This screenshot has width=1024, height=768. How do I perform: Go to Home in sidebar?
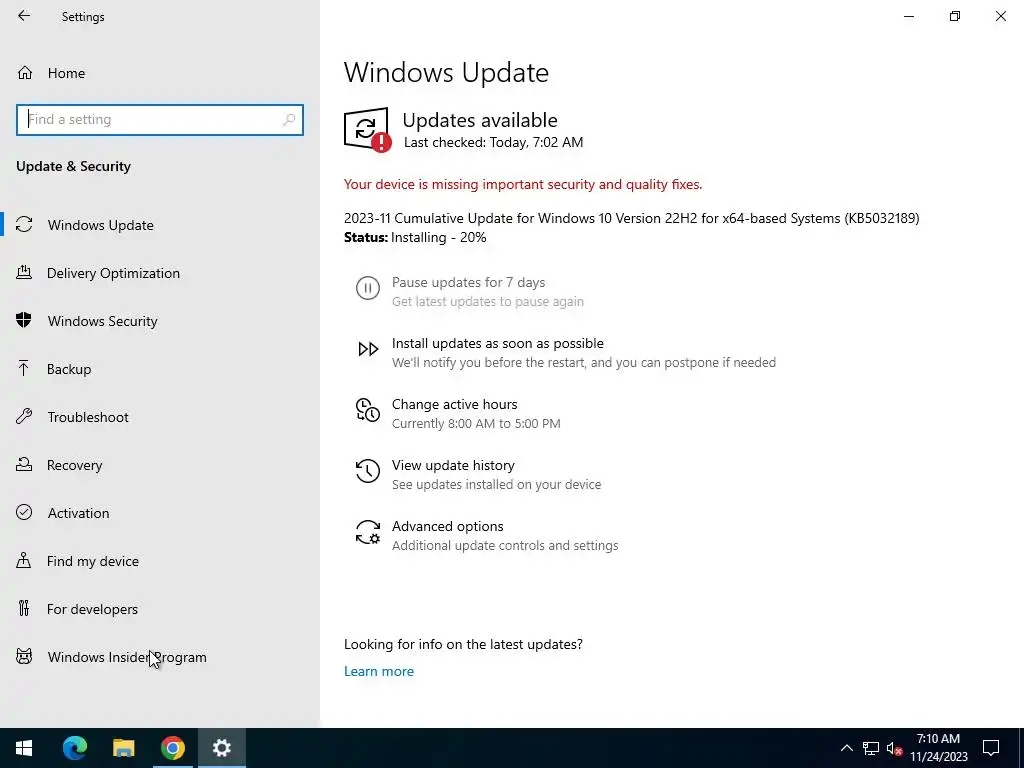66,73
